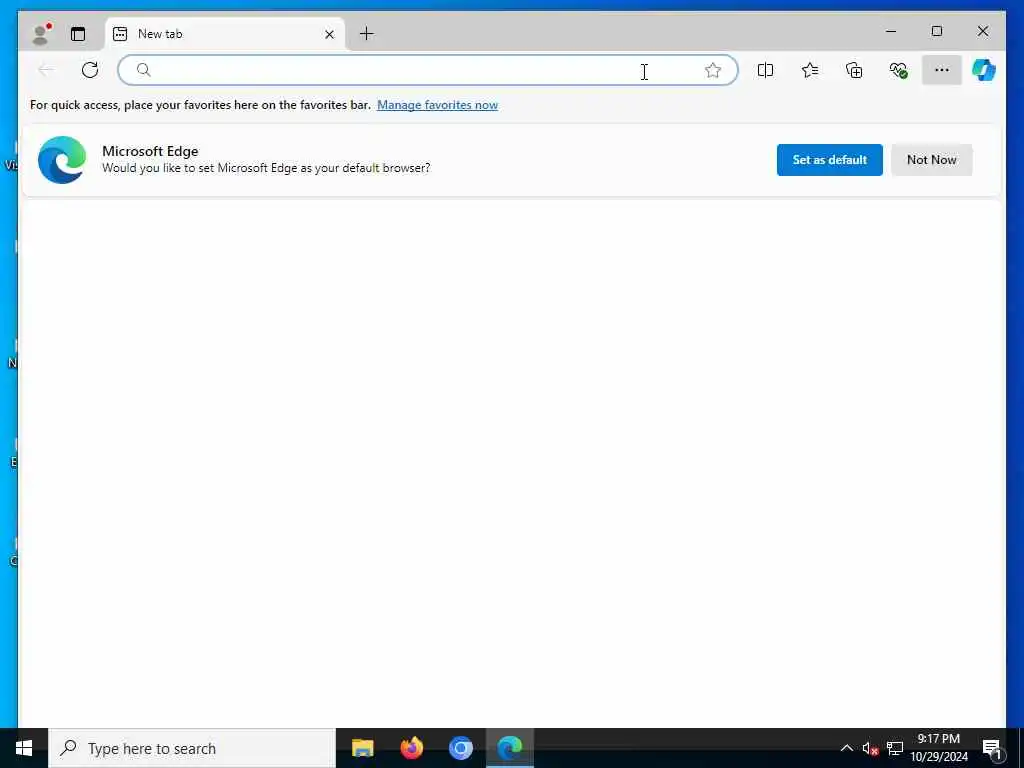Viewport: 1024px width, 768px height.
Task: Open the Copilot sidebar icon
Action: point(984,70)
